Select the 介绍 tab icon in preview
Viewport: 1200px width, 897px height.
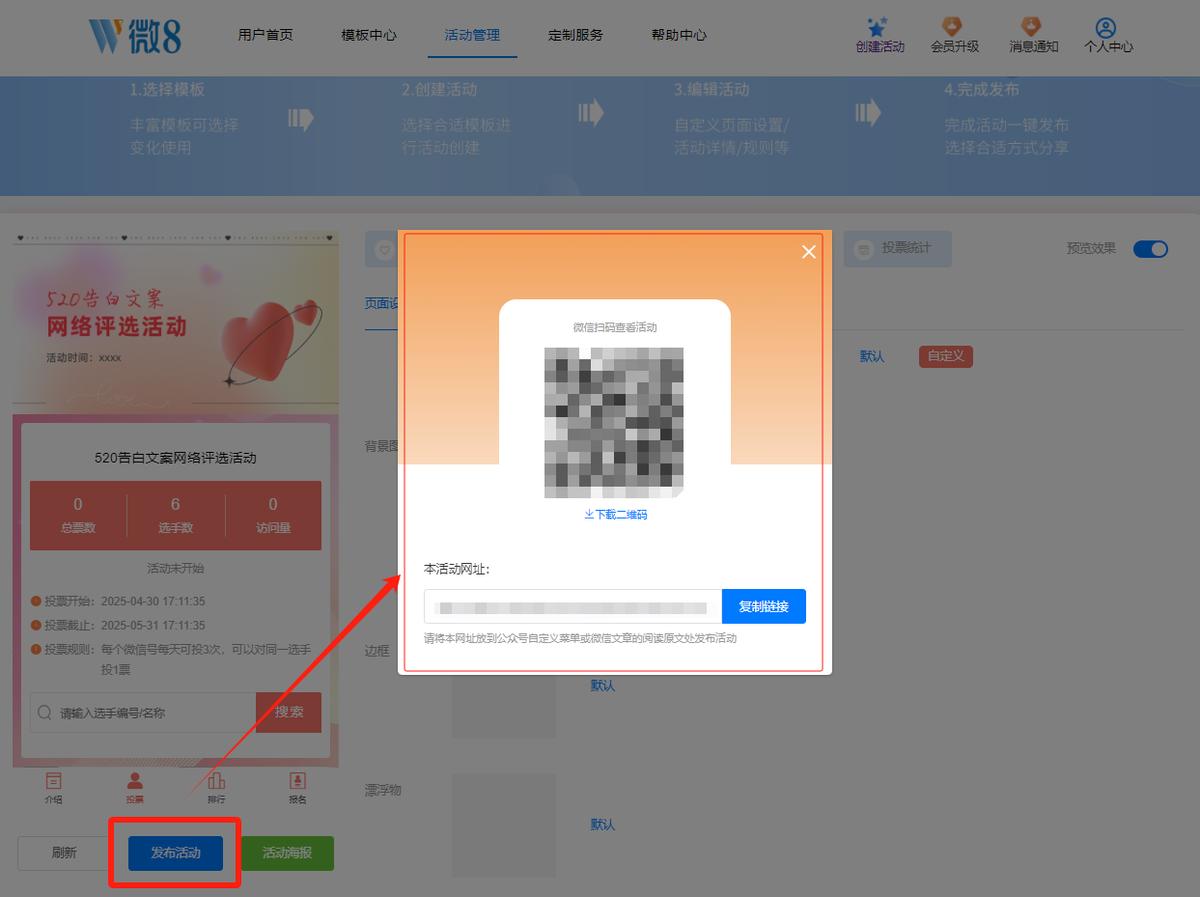53,781
